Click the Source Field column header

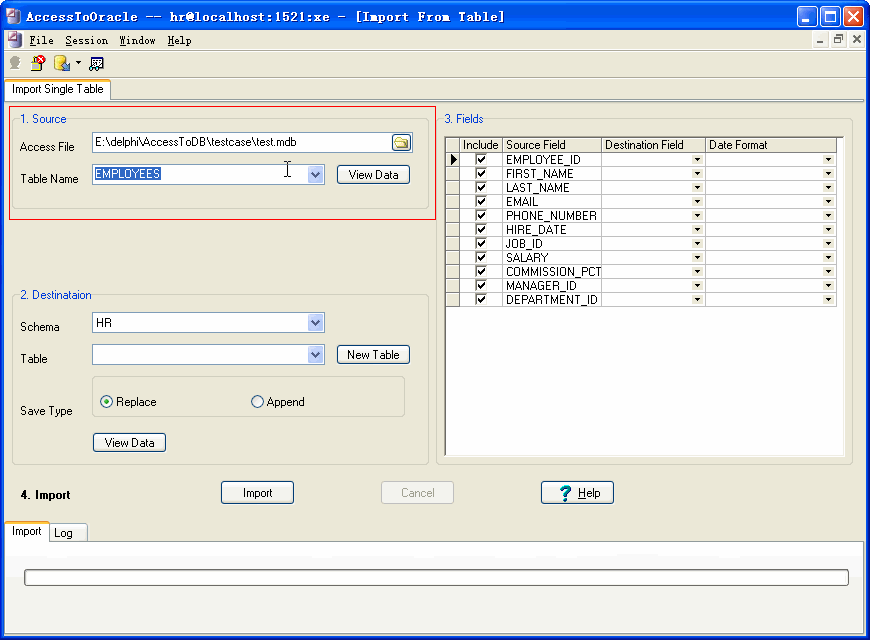(x=552, y=145)
